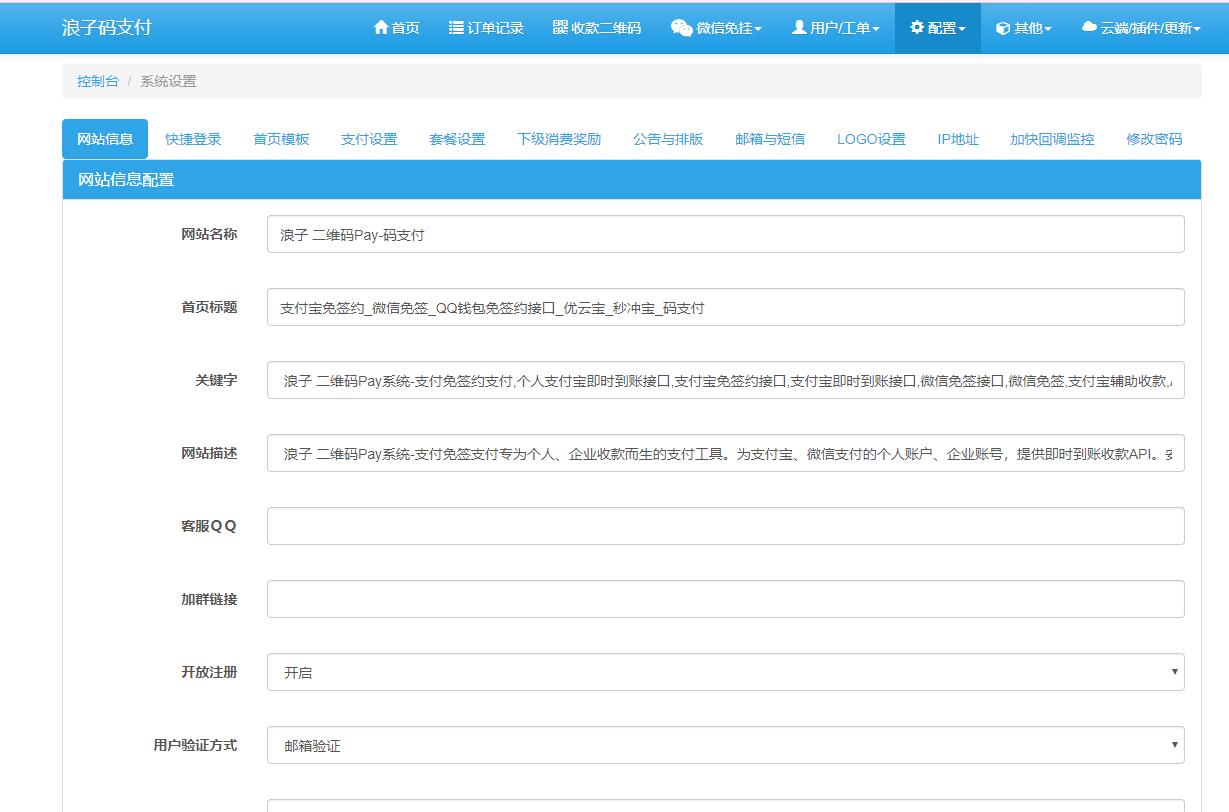
Task: Switch to the 网站信息 tab
Action: pyautogui.click(x=105, y=139)
